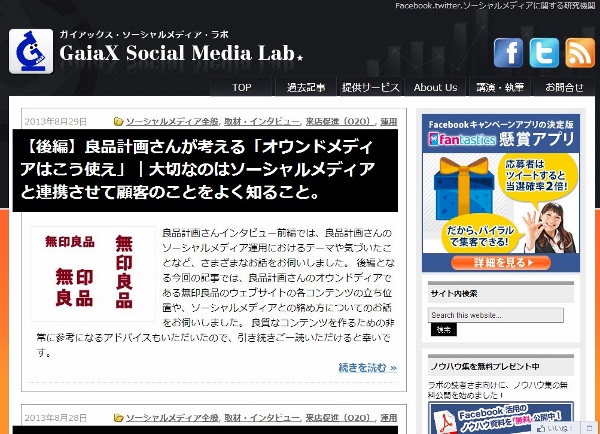Screen dimensions: 600x434
Task: Open the About Us menu item
Action: click(435, 87)
